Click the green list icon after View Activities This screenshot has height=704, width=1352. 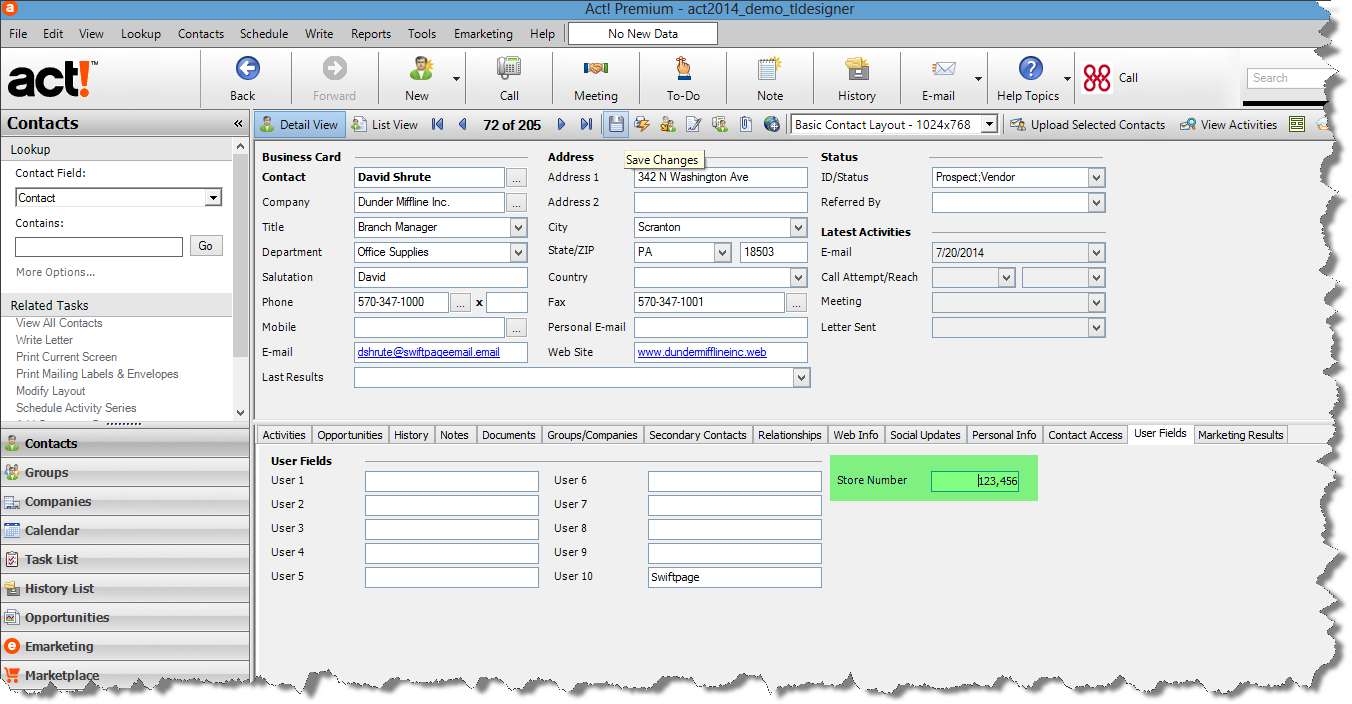click(x=1297, y=125)
